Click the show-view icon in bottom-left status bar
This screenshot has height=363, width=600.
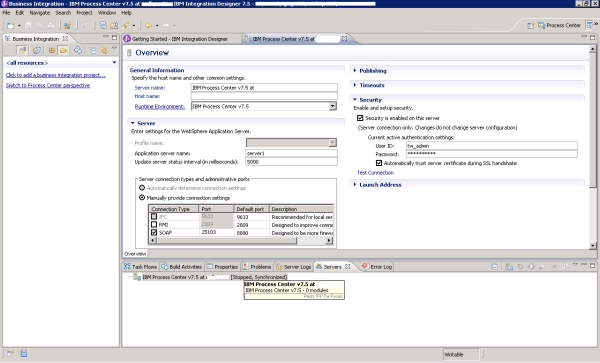pyautogui.click(x=10, y=353)
